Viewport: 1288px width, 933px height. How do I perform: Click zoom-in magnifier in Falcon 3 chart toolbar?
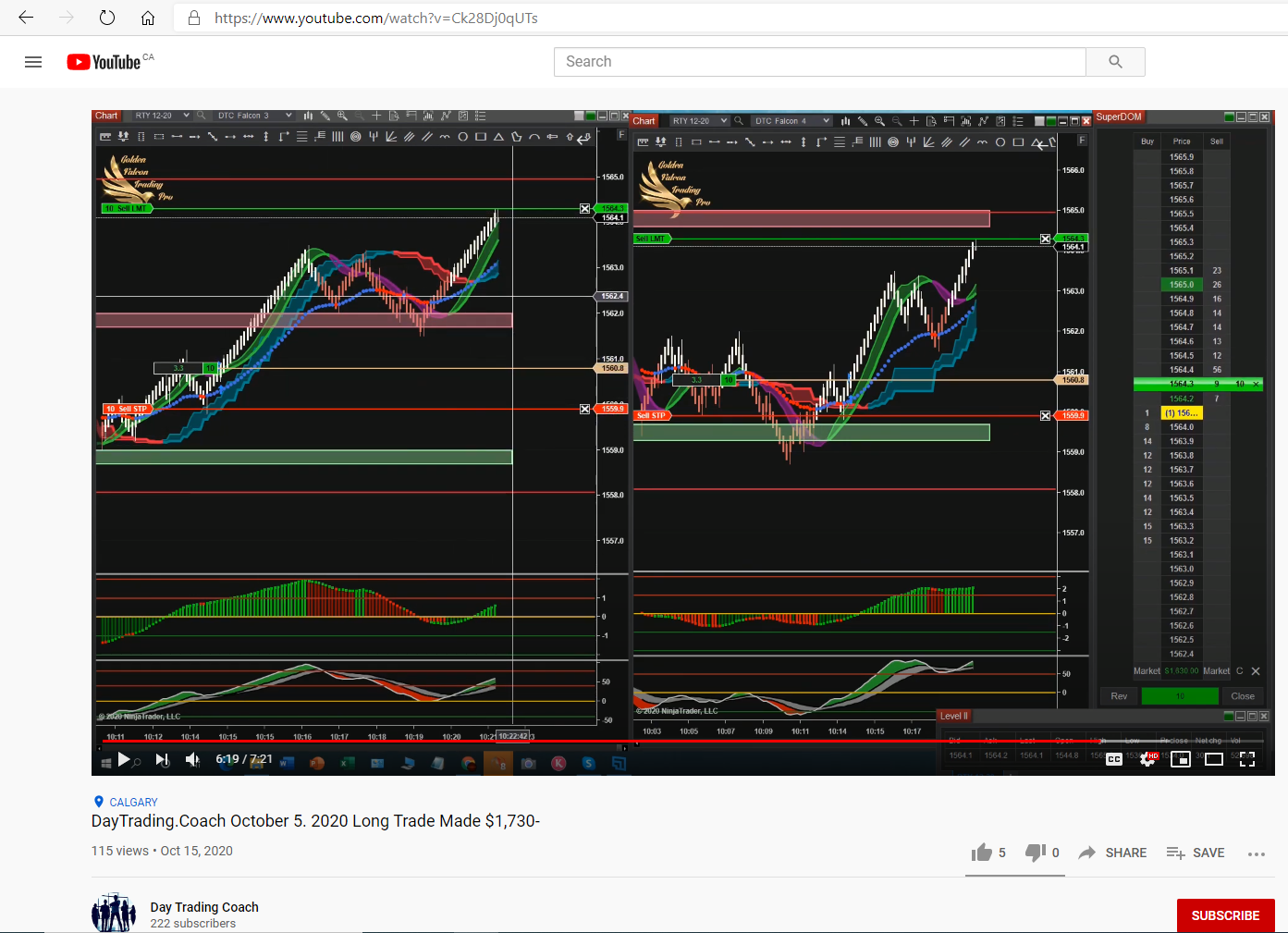coord(342,116)
